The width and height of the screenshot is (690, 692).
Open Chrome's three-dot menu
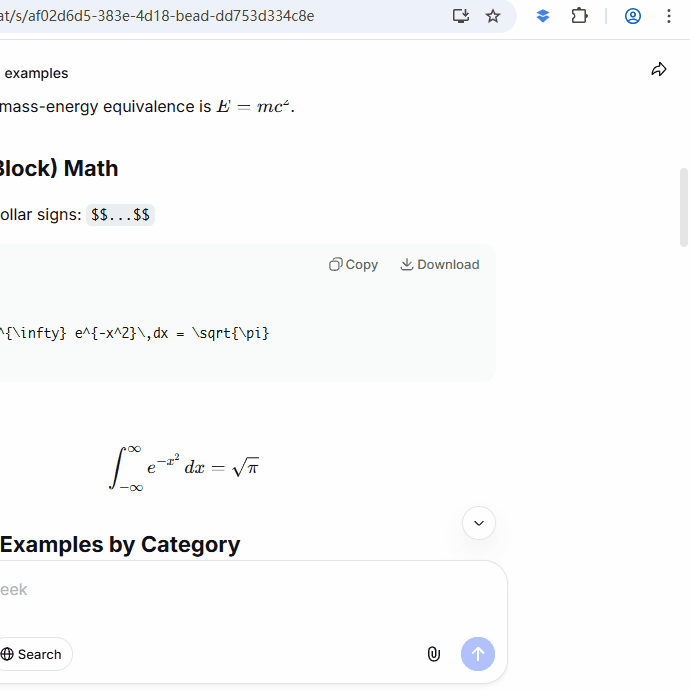tap(669, 16)
